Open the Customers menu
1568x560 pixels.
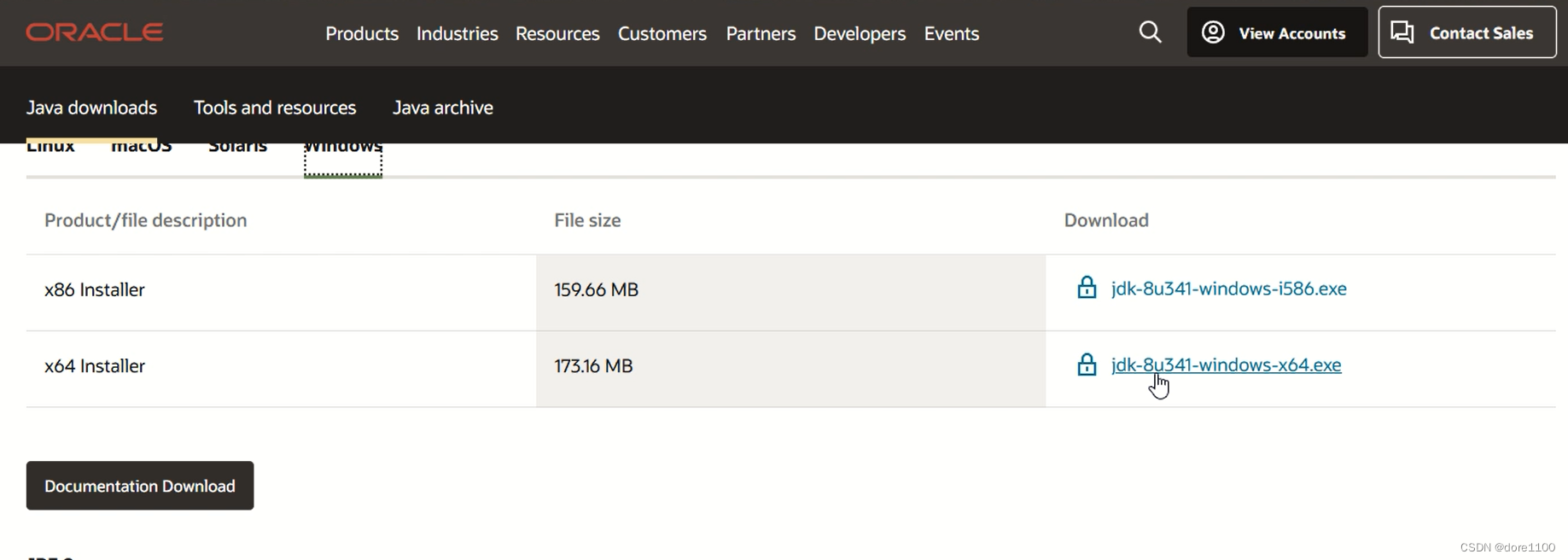point(662,33)
